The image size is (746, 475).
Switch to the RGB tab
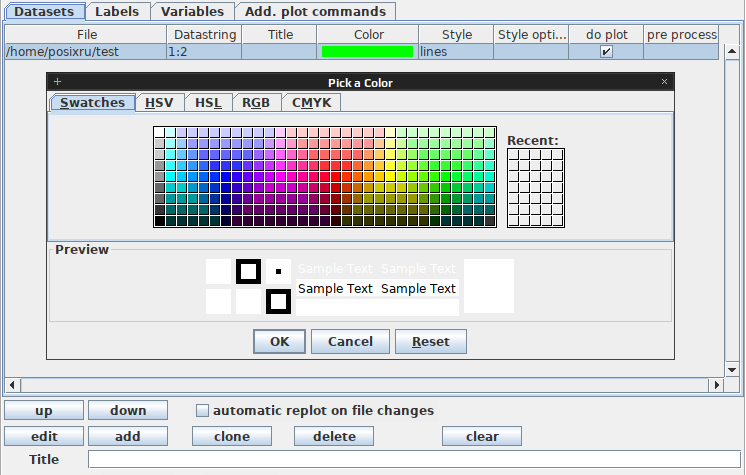tap(256, 103)
